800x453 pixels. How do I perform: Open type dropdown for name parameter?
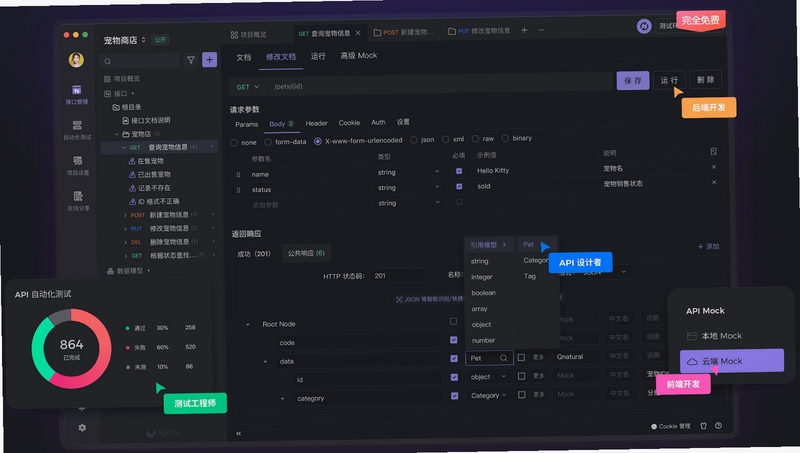coord(408,172)
